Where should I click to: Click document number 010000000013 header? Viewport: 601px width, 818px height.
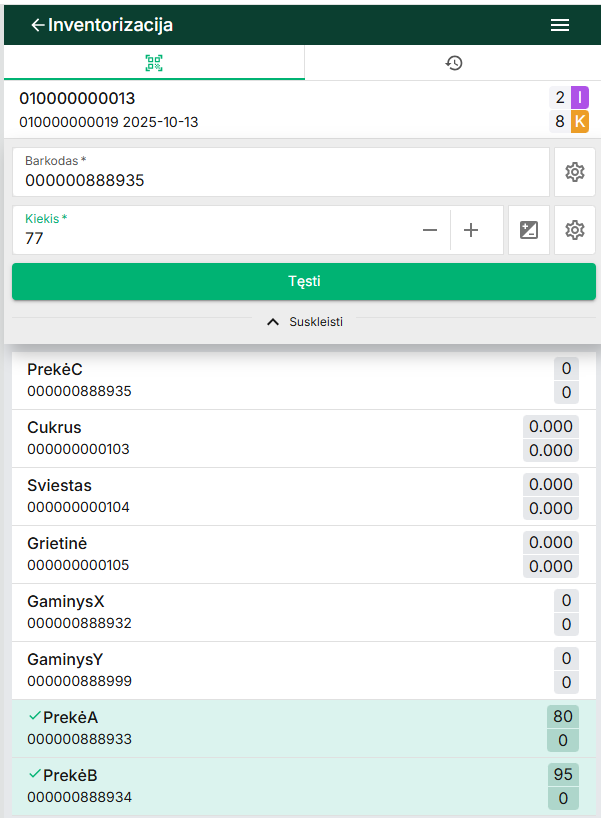(78, 99)
